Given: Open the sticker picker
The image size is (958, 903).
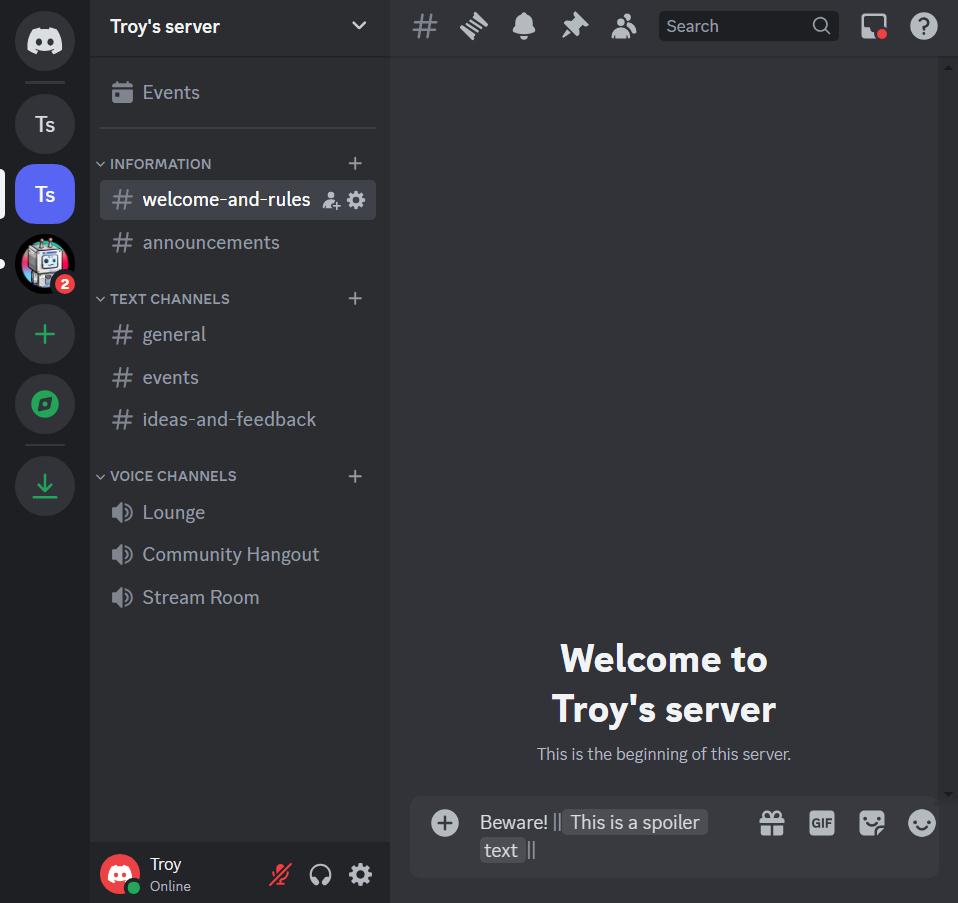Looking at the screenshot, I should [x=871, y=822].
